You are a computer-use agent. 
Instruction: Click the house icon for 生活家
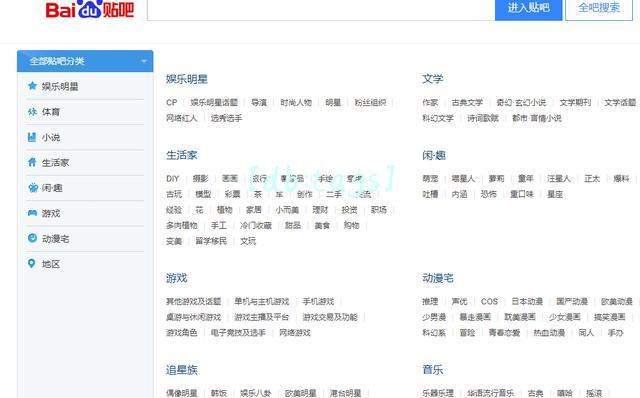[32, 162]
